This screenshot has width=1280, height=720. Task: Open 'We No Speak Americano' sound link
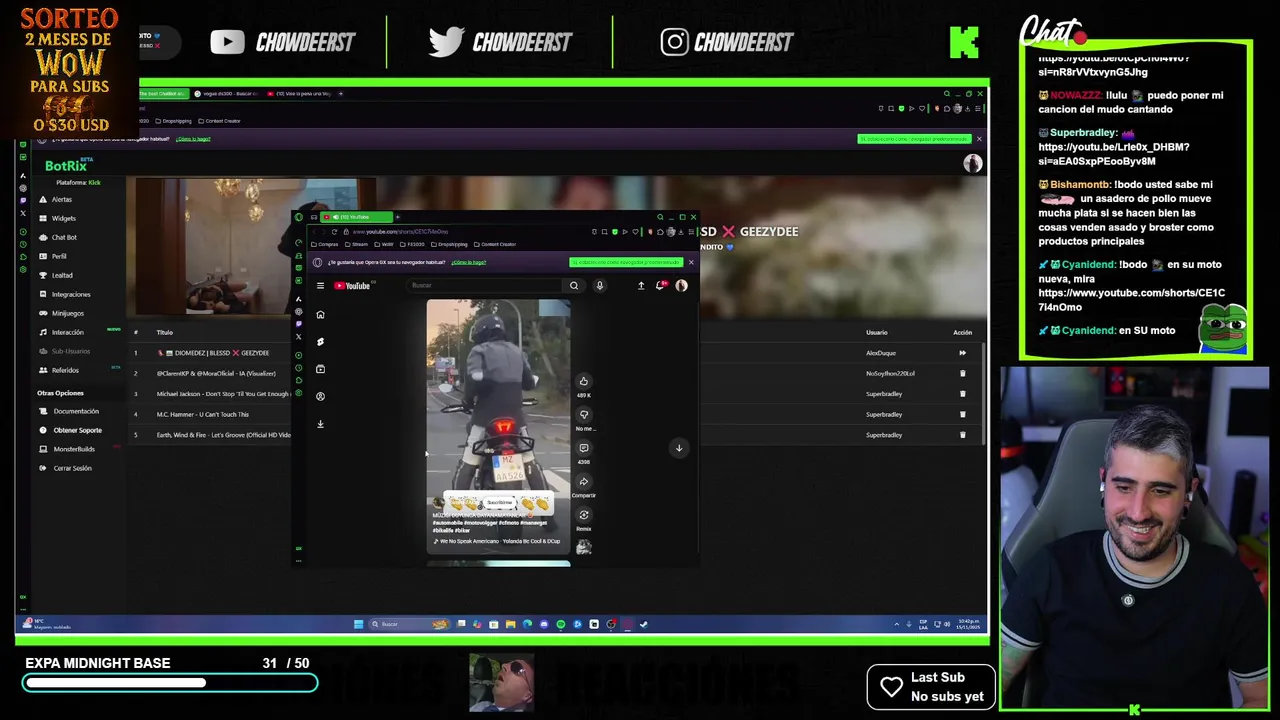[x=496, y=541]
